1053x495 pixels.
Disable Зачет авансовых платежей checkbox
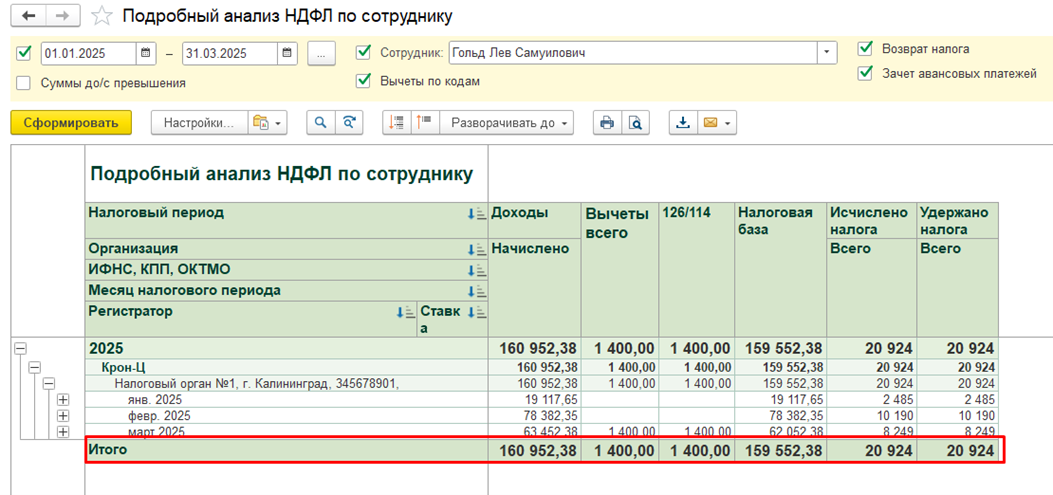(865, 73)
